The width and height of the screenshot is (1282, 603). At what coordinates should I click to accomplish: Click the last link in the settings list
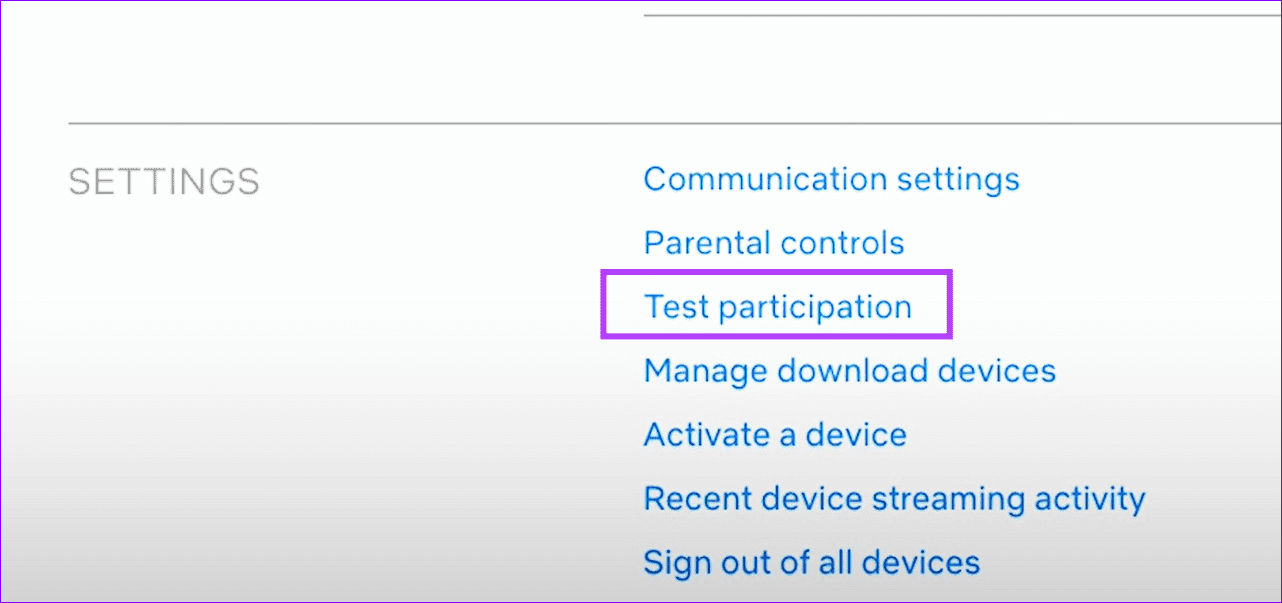click(x=811, y=562)
